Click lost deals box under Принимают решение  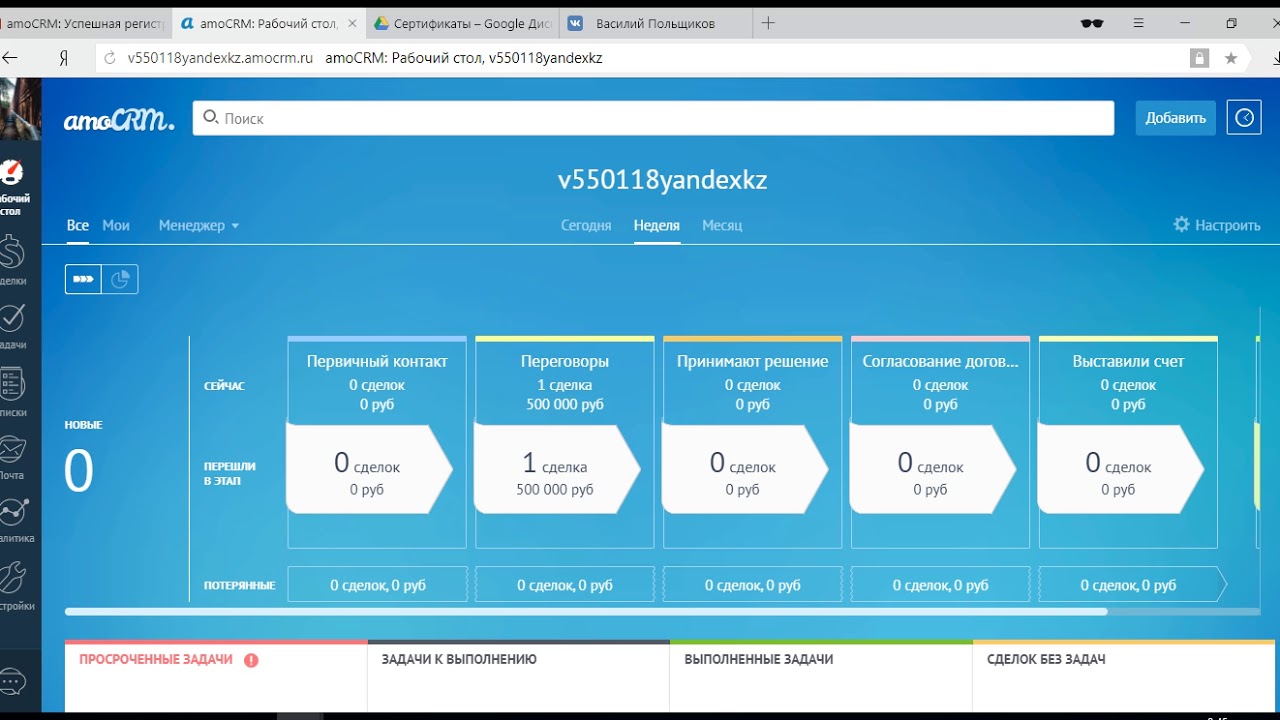(753, 585)
